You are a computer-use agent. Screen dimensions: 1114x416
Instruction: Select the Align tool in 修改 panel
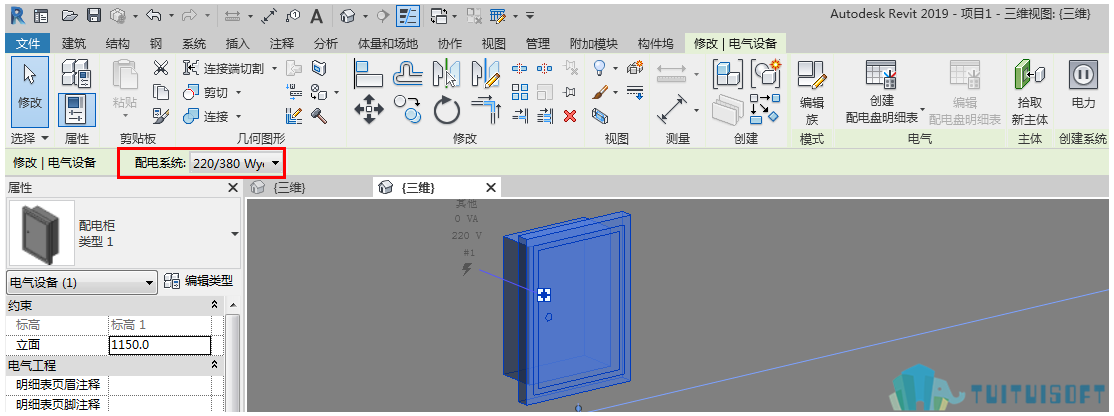369,73
